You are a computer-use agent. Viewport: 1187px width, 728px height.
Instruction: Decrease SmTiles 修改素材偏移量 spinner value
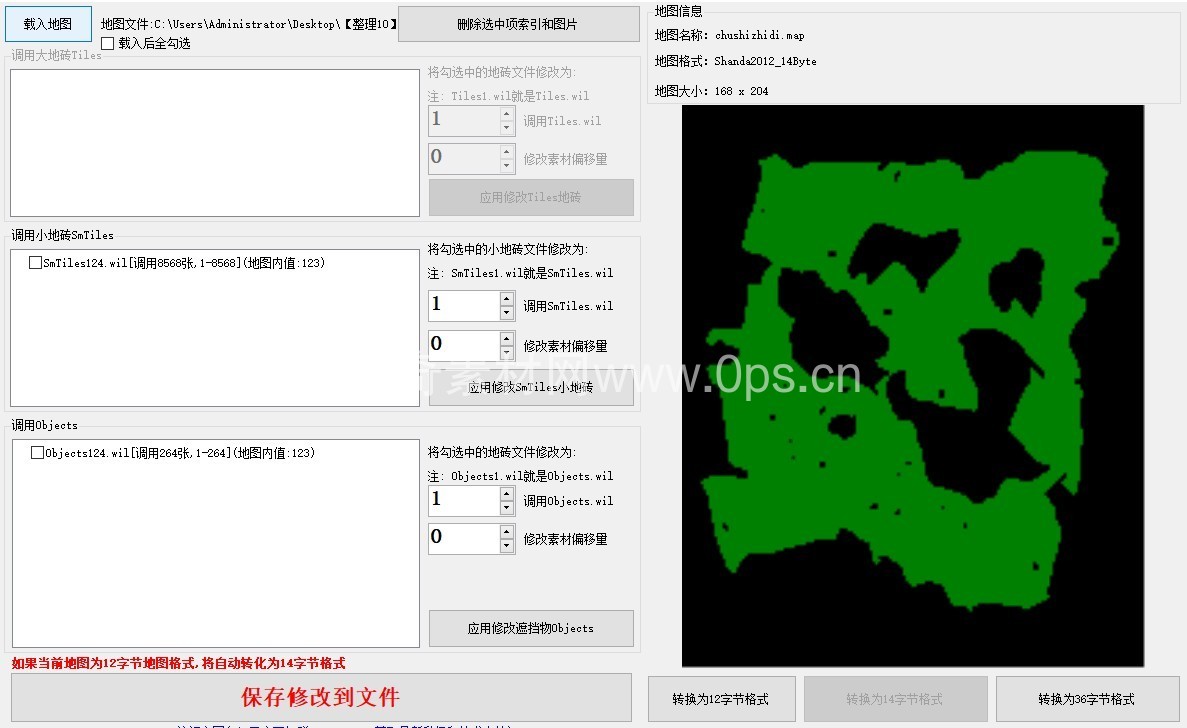(x=507, y=352)
